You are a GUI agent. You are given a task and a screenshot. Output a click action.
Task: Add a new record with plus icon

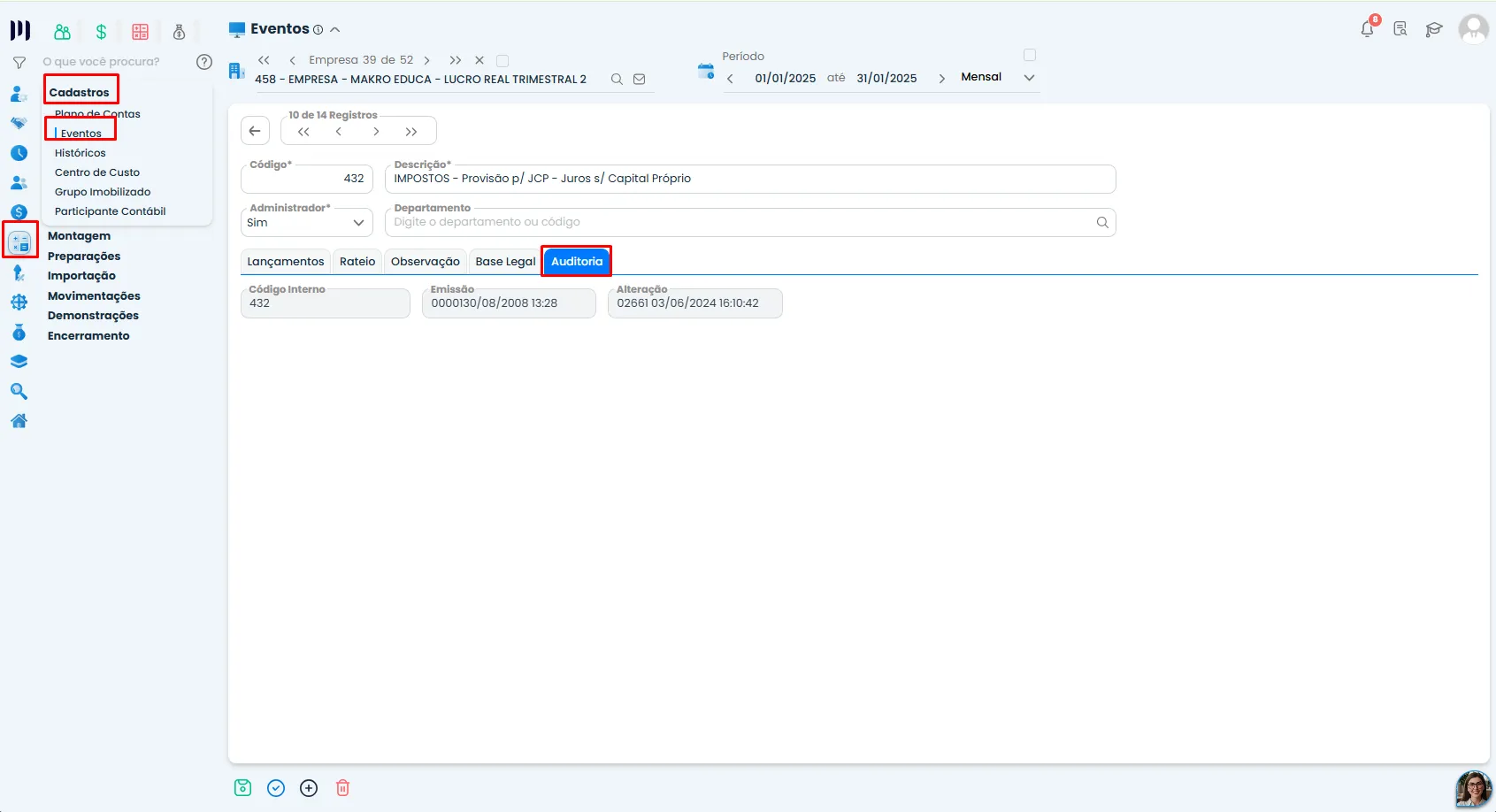(309, 788)
